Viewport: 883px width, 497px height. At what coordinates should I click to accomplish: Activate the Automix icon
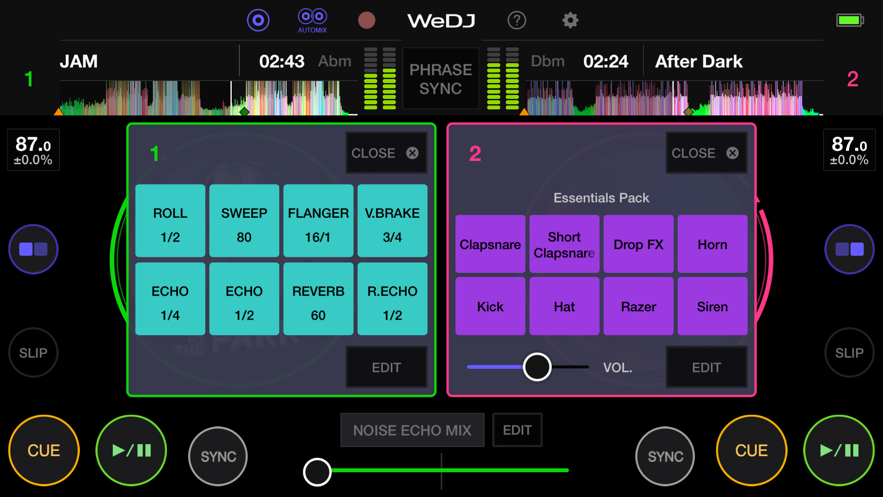coord(312,19)
